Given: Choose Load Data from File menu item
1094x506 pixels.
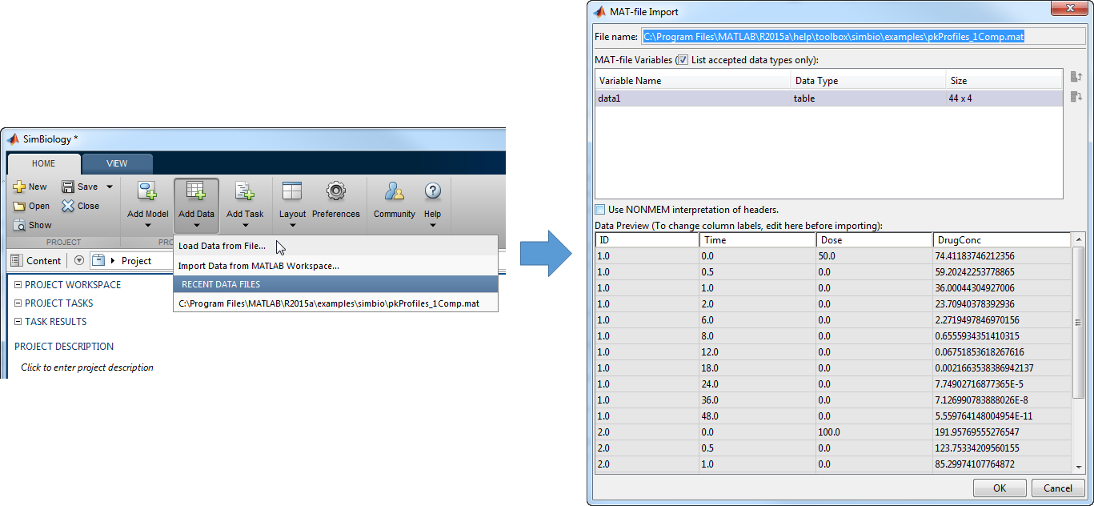Looking at the screenshot, I should pos(336,246).
